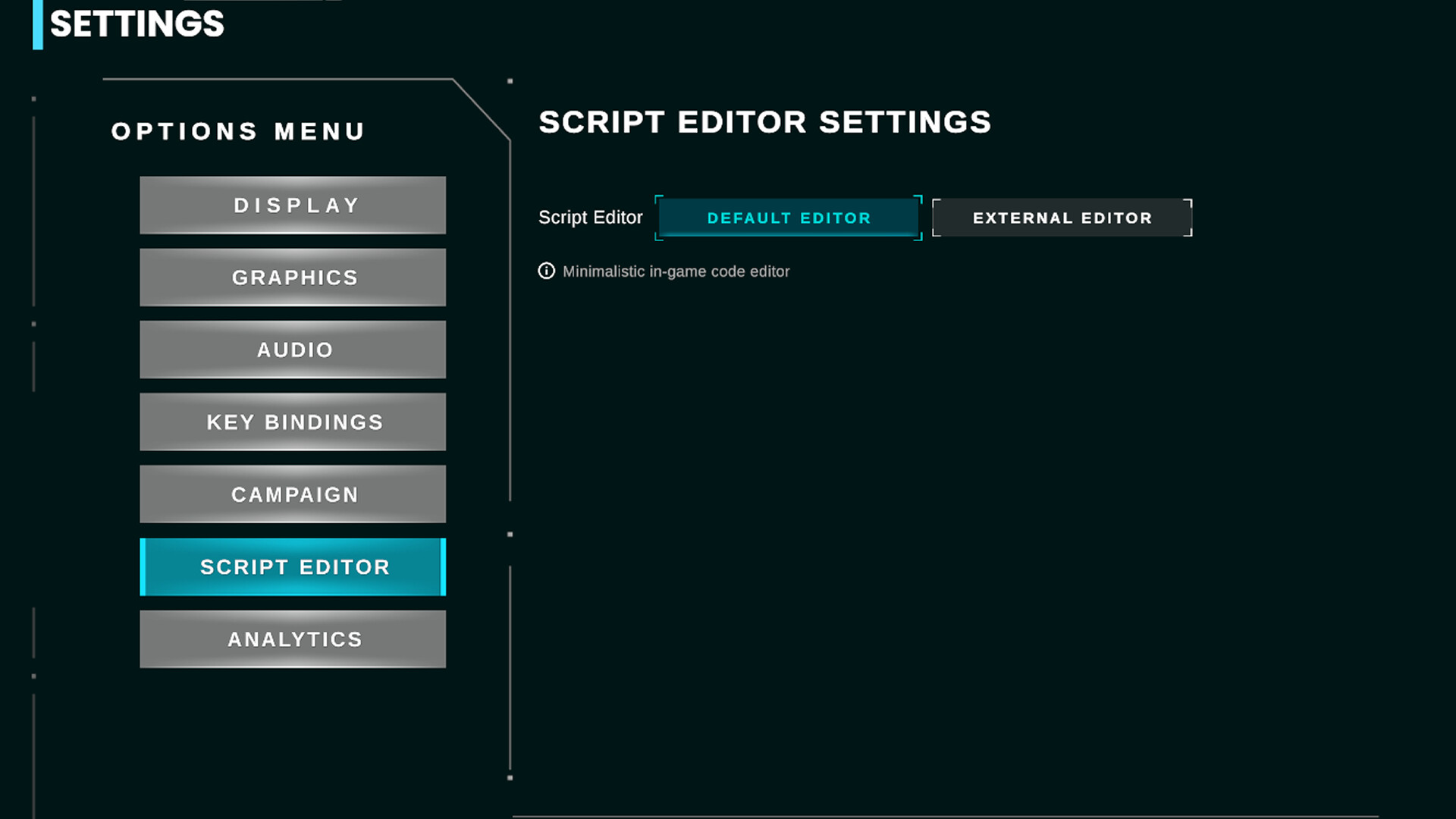Click the cyan accent bar beside SETTINGS

[x=36, y=24]
